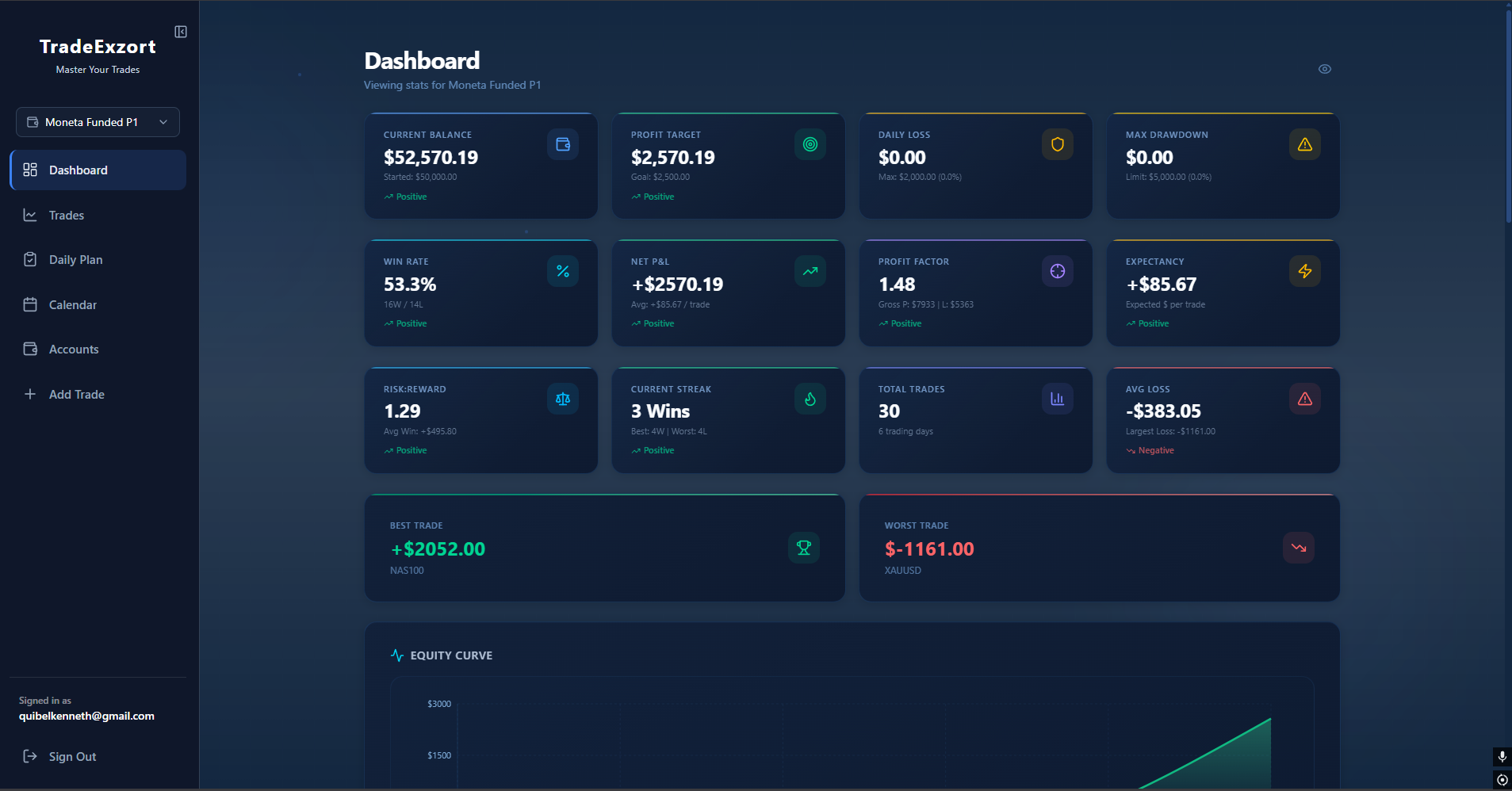Viewport: 1512px width, 791px height.
Task: Click the target icon on Profit Target card
Action: [810, 144]
